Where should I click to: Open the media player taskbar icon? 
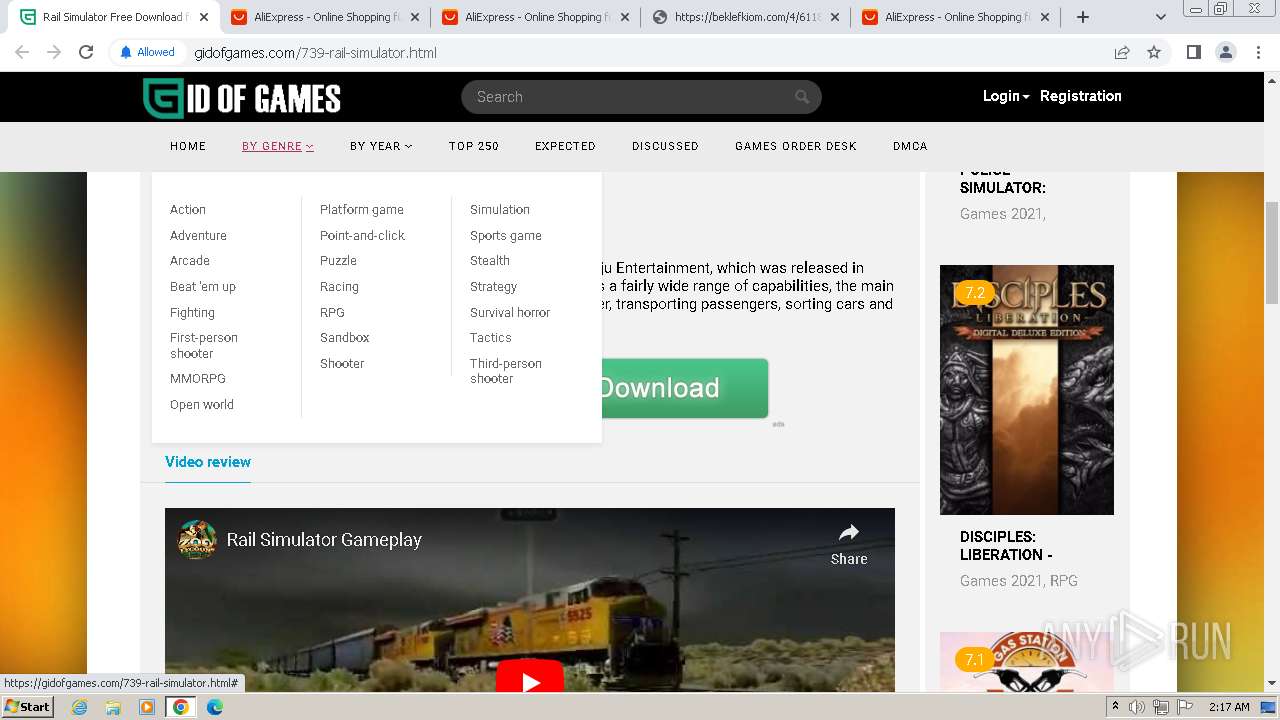[x=147, y=707]
